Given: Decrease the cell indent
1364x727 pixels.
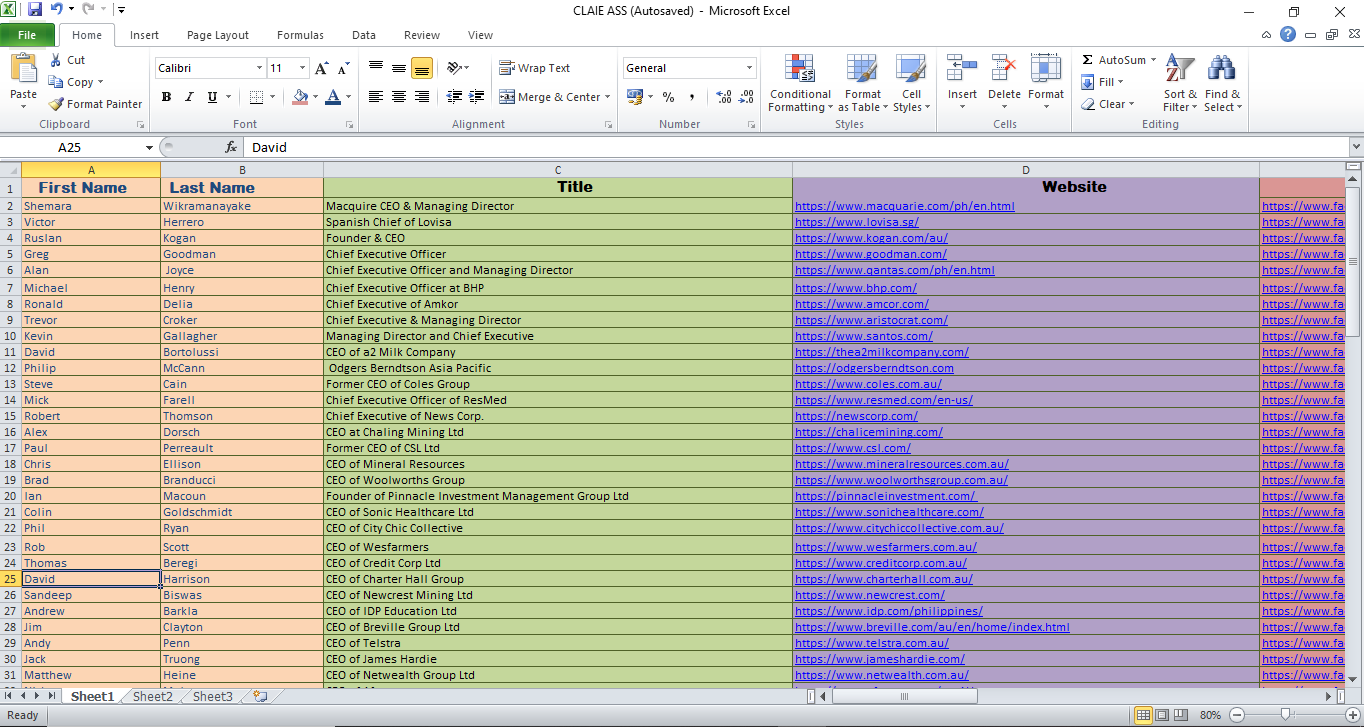Looking at the screenshot, I should pos(454,97).
